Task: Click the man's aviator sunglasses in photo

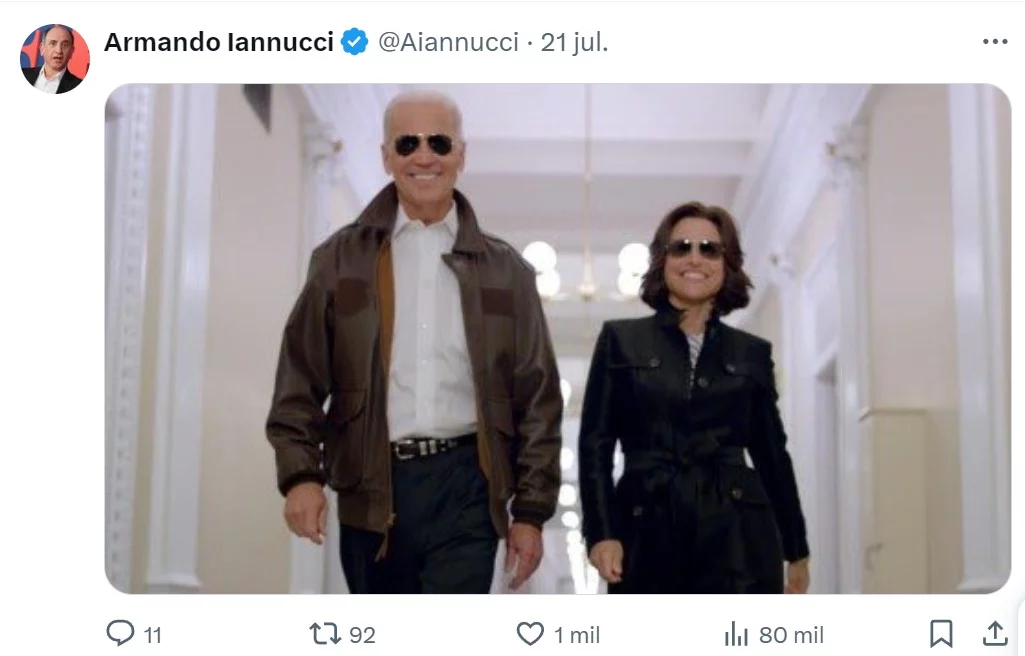Action: coord(424,144)
